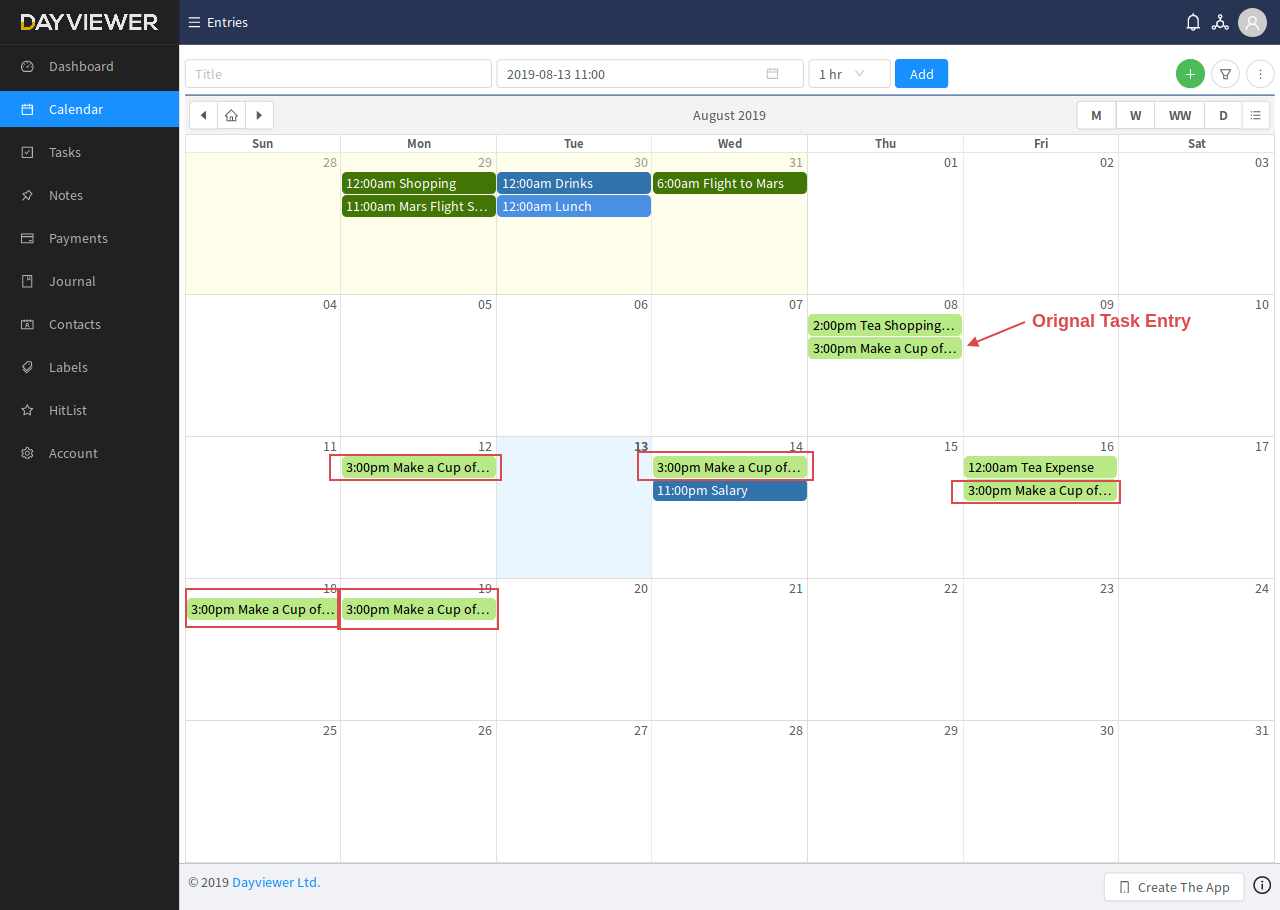Open the 6:00am Flight to Mars entry
1280x910 pixels.
730,183
